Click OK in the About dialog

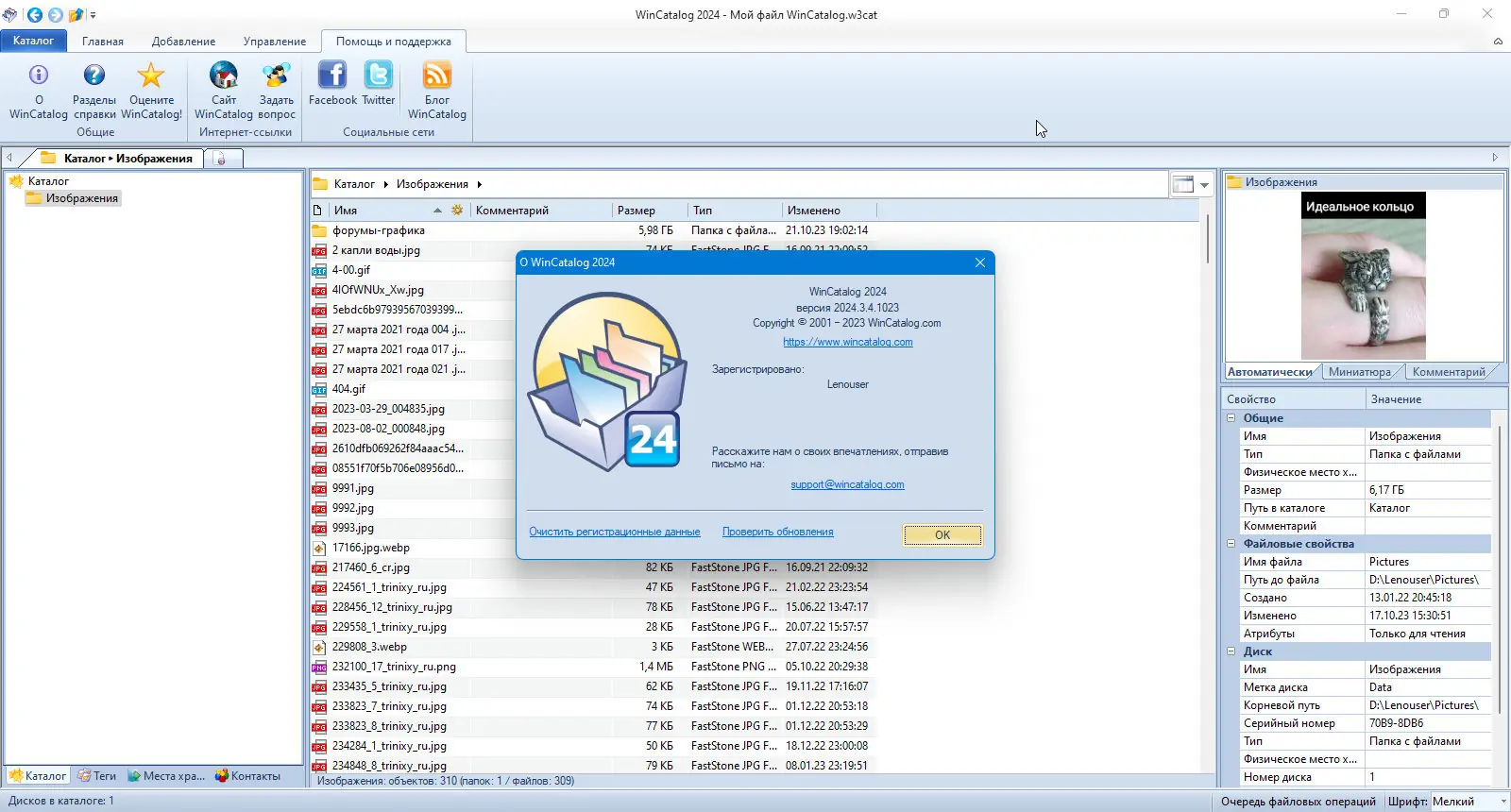pos(942,534)
